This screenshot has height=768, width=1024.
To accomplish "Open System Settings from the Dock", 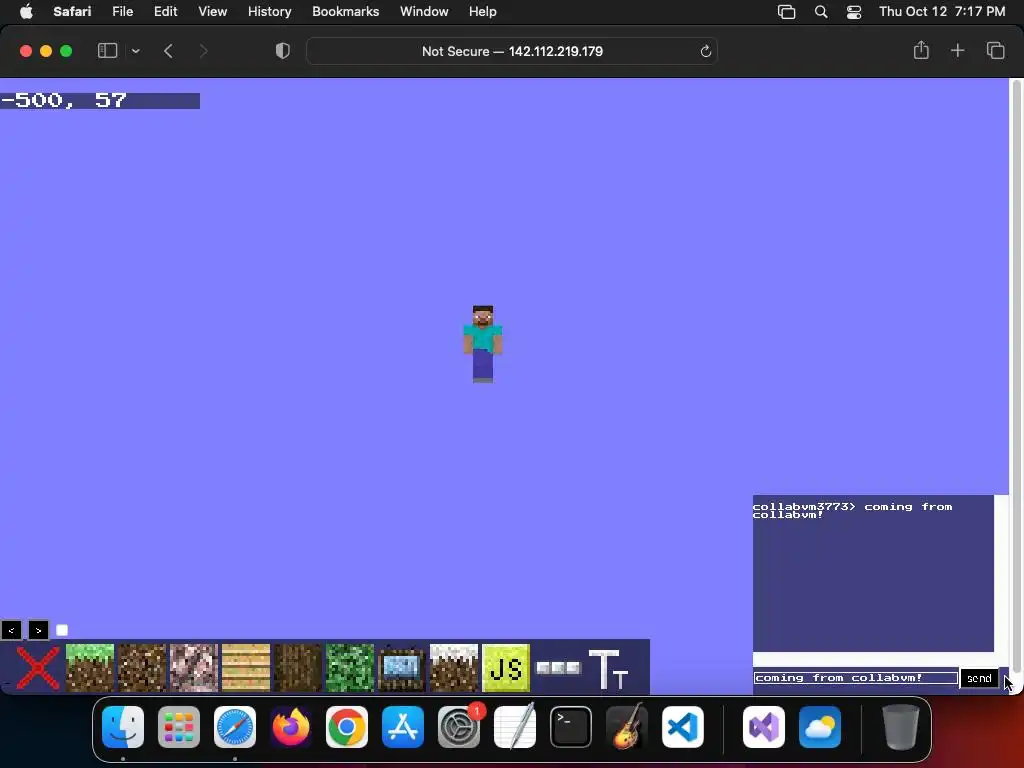I will coord(459,727).
